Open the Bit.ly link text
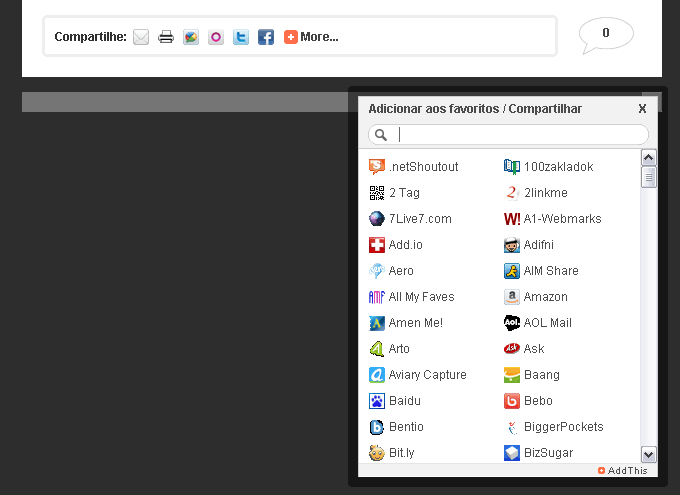Viewport: 680px width, 495px height. click(402, 453)
